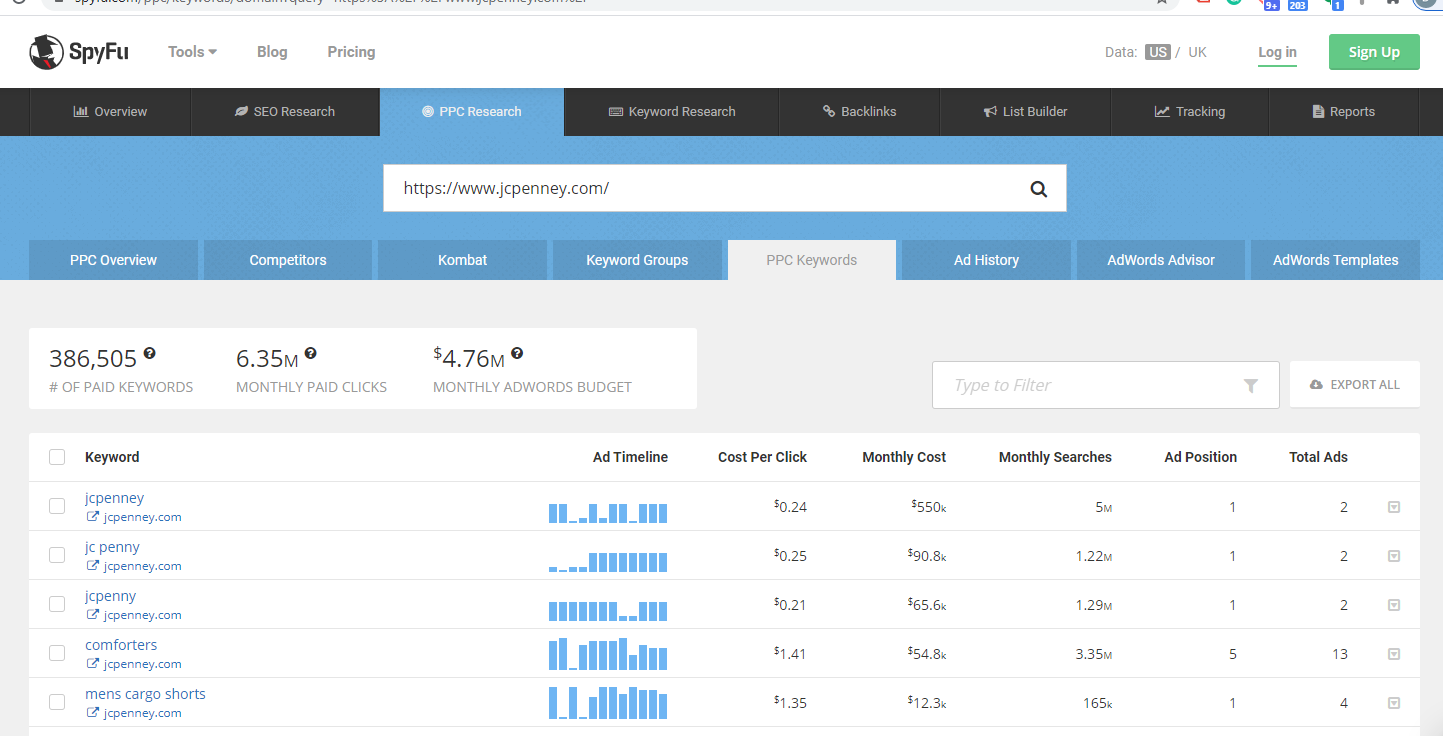Click the browser bookmark star icon

1161,2
